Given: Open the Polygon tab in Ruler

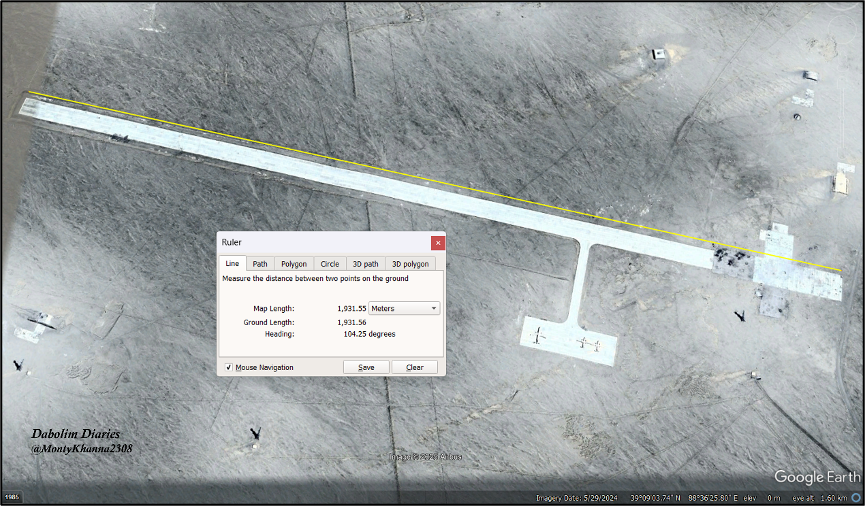Looking at the screenshot, I should pos(293,264).
